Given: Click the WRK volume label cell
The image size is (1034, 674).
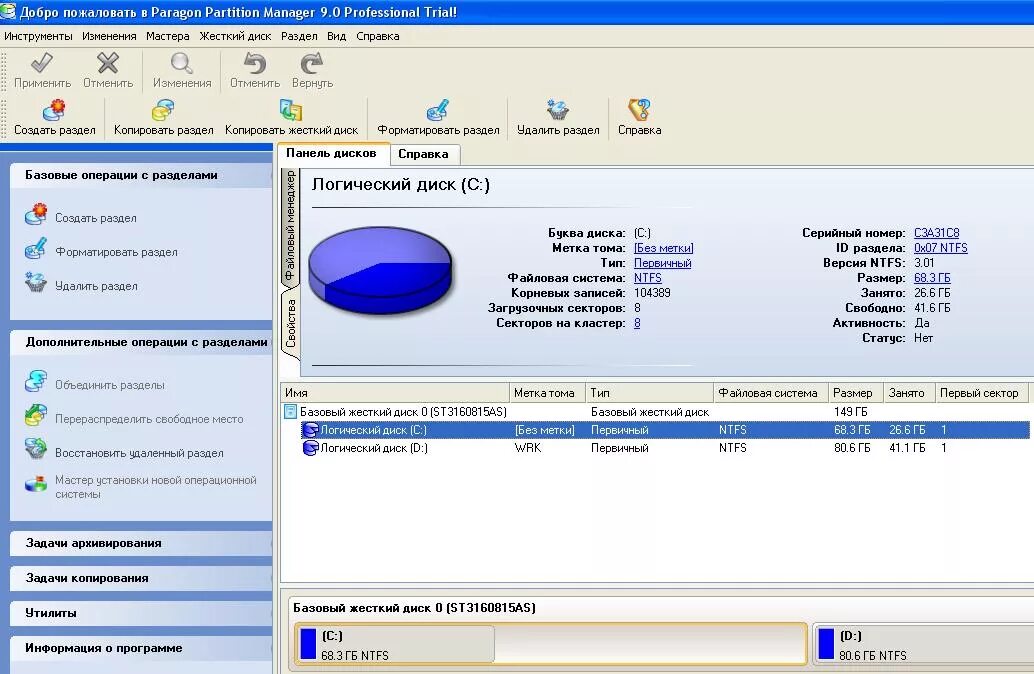Looking at the screenshot, I should click(x=528, y=448).
